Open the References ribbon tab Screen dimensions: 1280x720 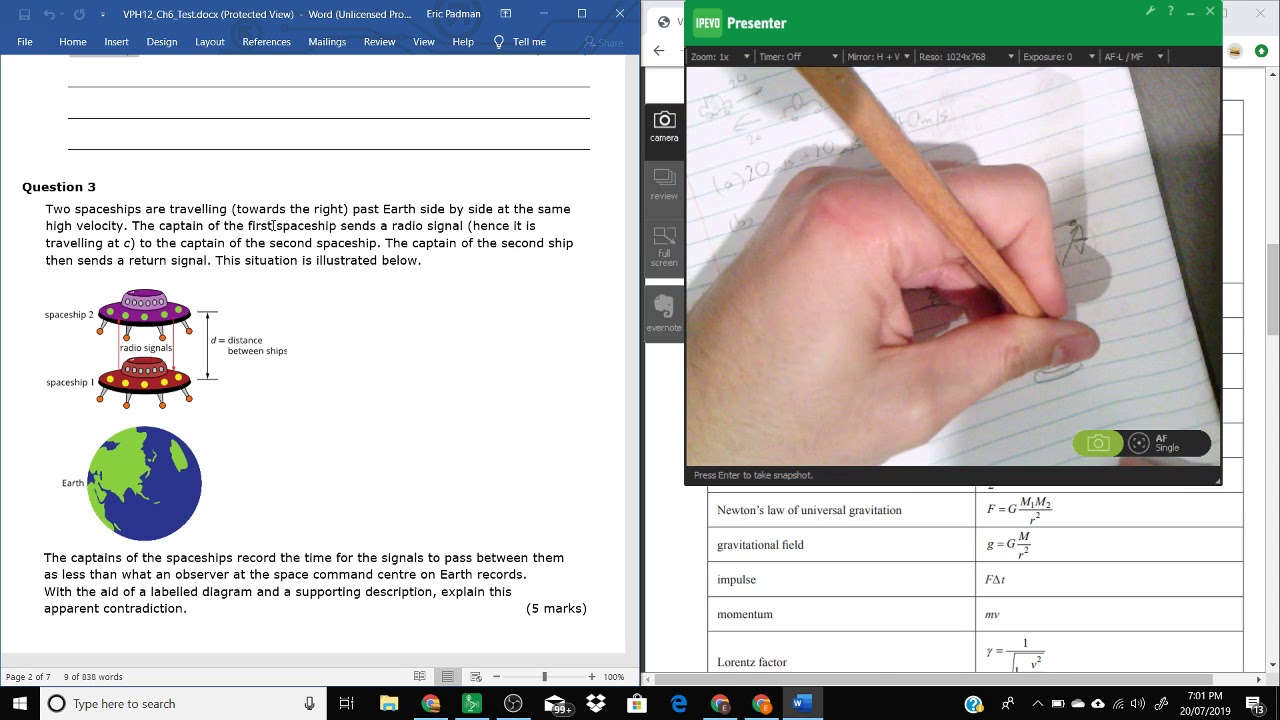click(266, 42)
